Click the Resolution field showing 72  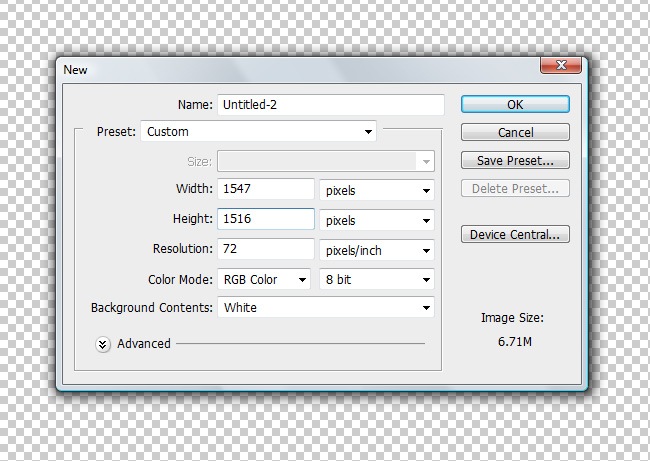pos(266,249)
